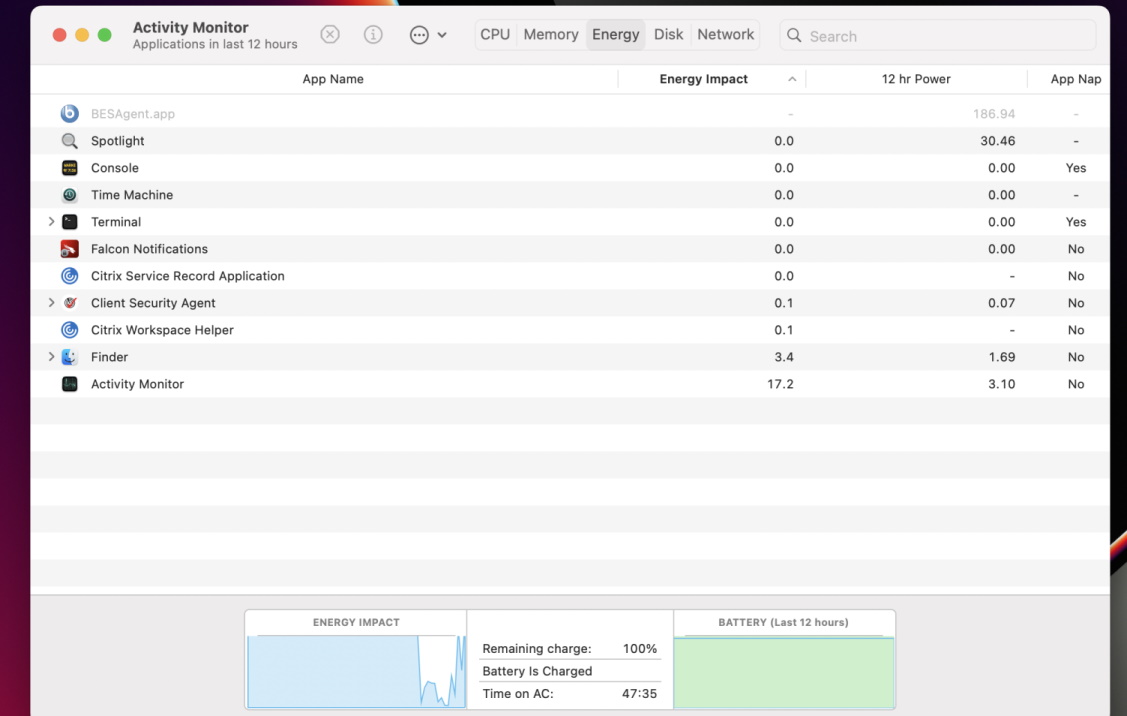Expand the Finder process group
The height and width of the screenshot is (716, 1127).
(x=51, y=357)
